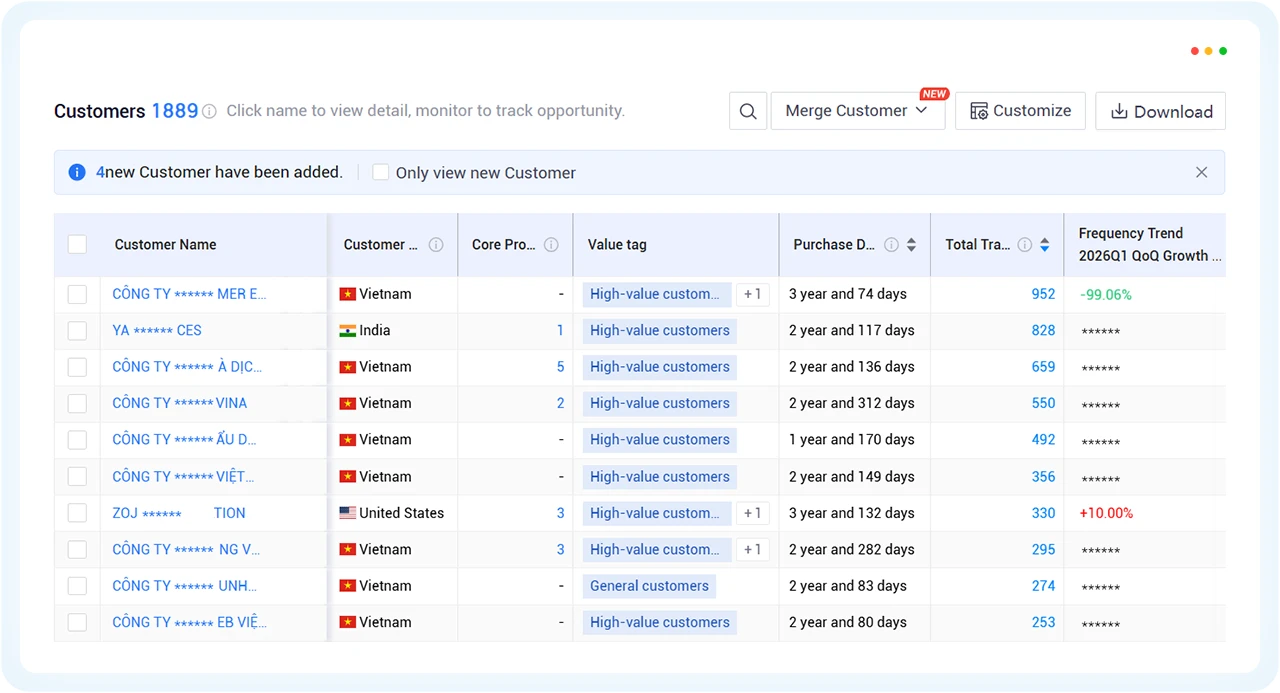Open customer CÔNG TY UNH... detail
The height and width of the screenshot is (693, 1280).
(184, 586)
